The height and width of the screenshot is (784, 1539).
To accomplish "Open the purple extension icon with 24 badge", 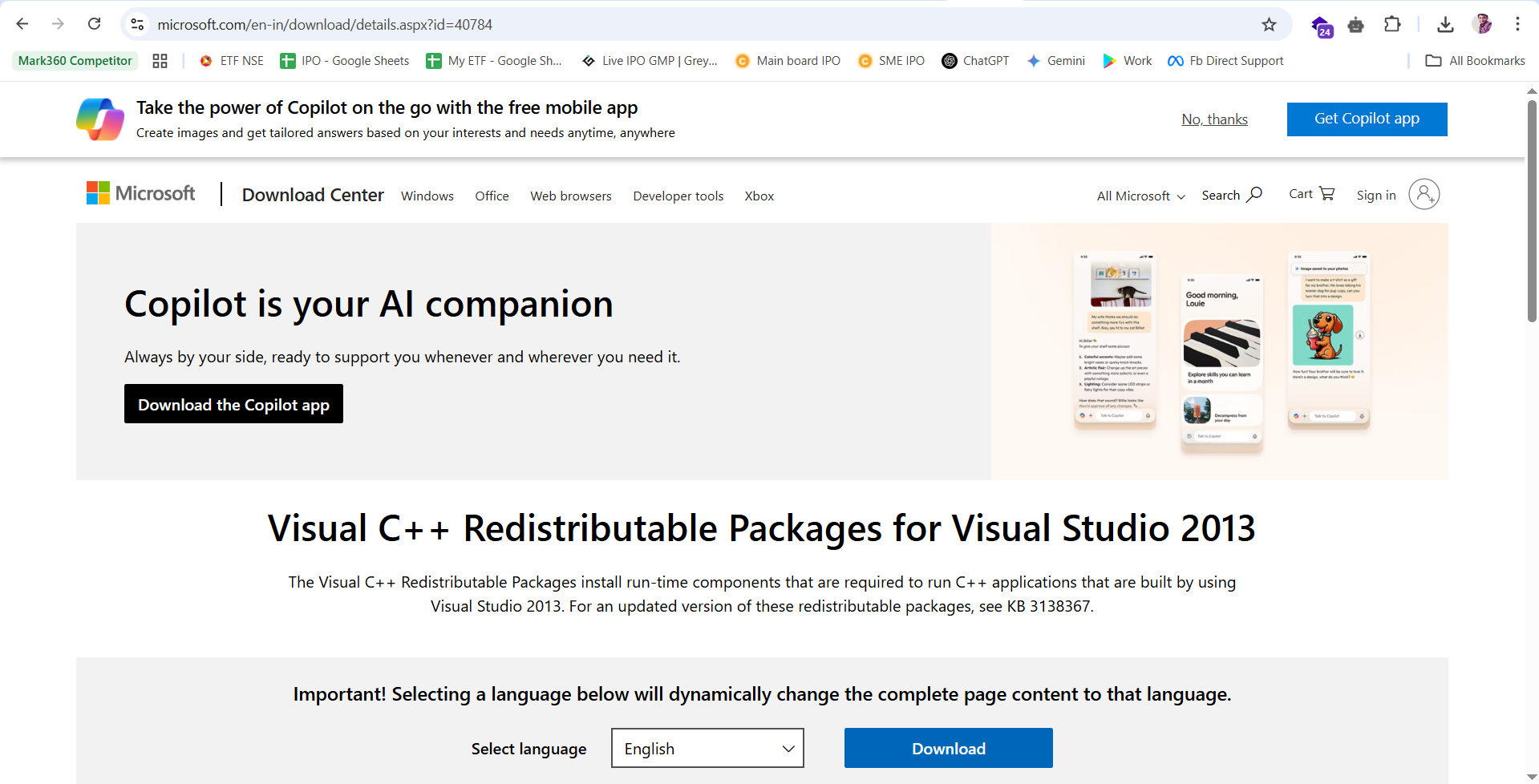I will 1321,25.
